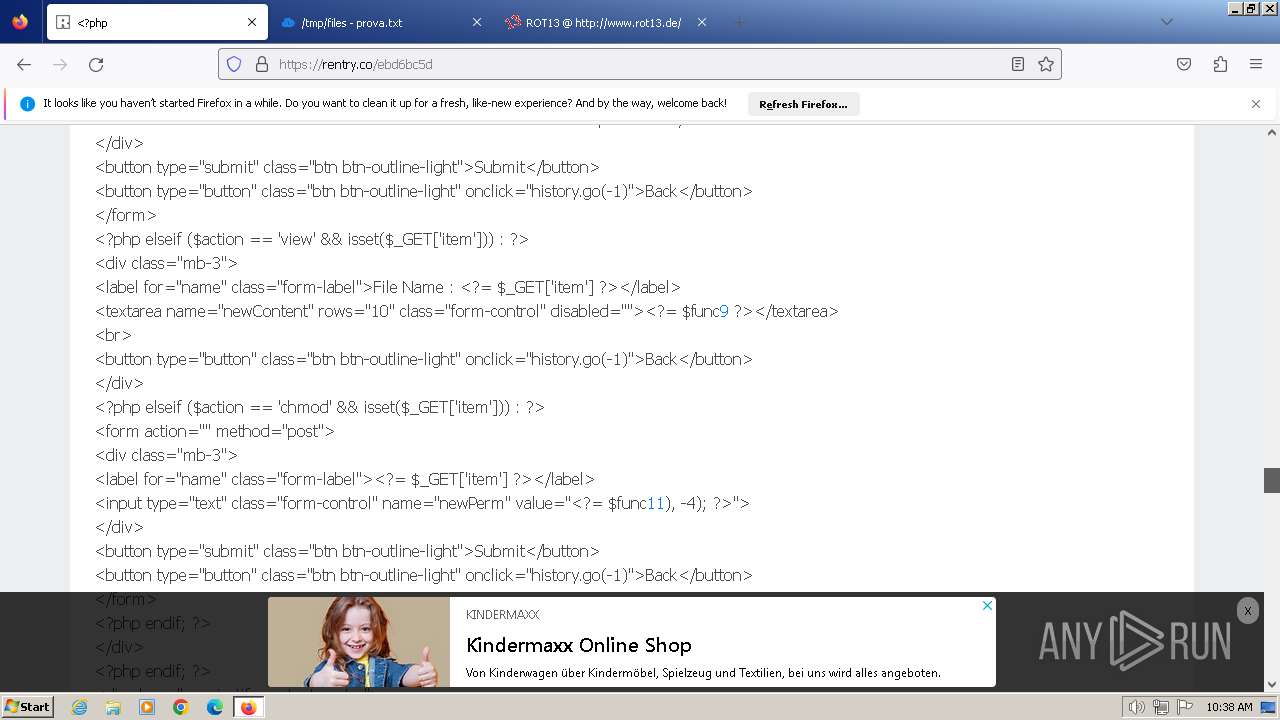Click KINDERMAXX ad brand label
The width and height of the screenshot is (1280, 720).
[502, 614]
